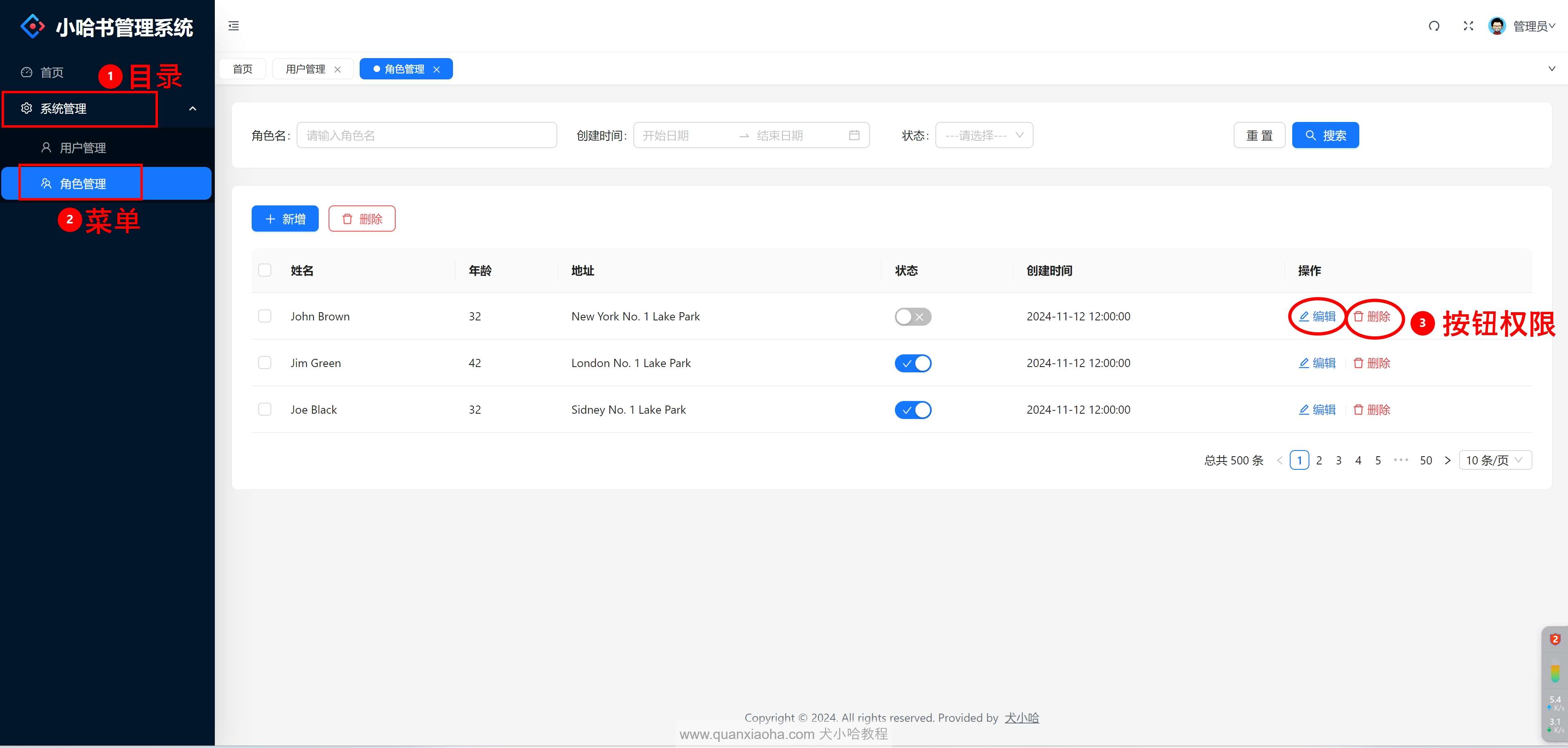Viewport: 1568px width, 748px height.
Task: Open the 10 条/页 page size dropdown
Action: pyautogui.click(x=1495, y=461)
